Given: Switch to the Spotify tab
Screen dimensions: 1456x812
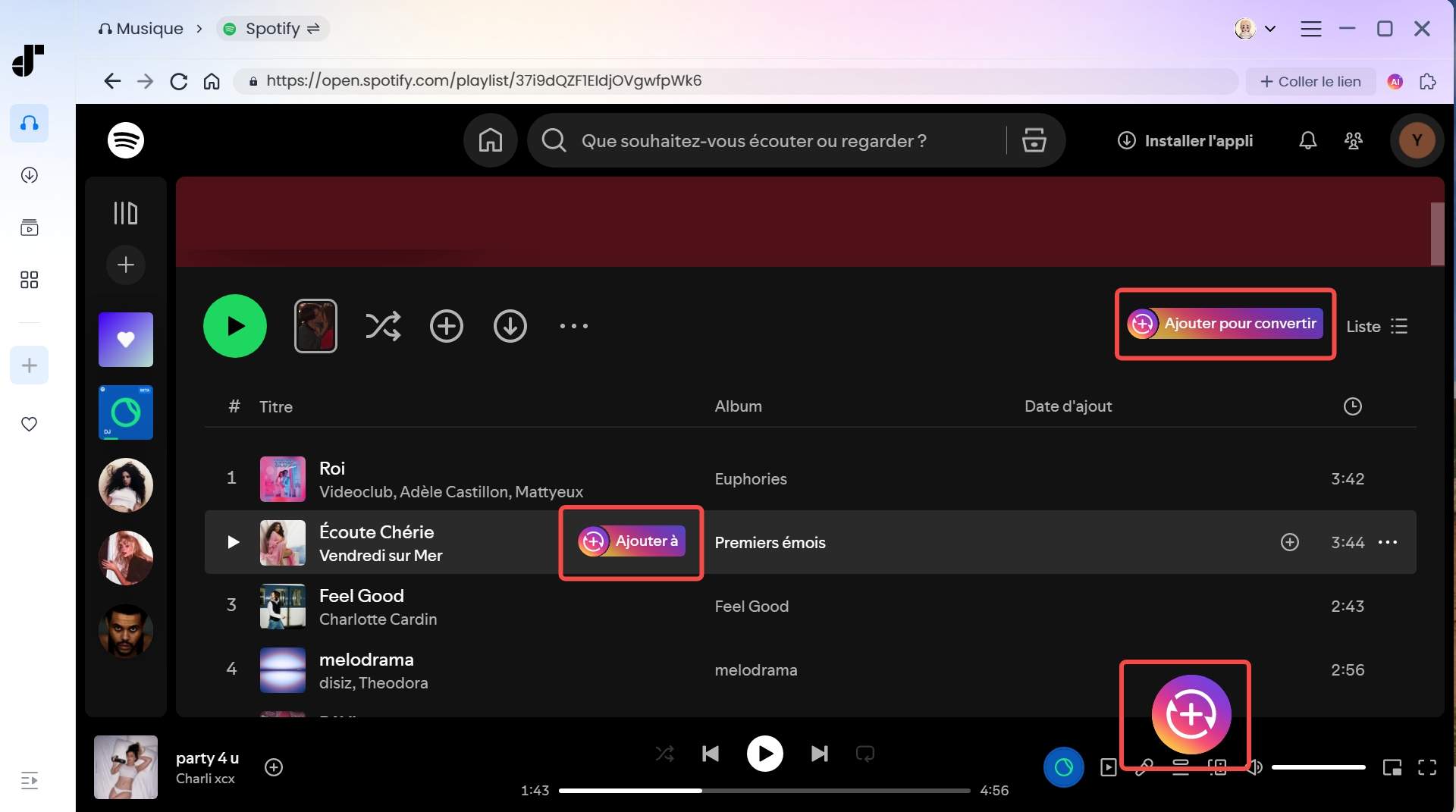Looking at the screenshot, I should (271, 28).
